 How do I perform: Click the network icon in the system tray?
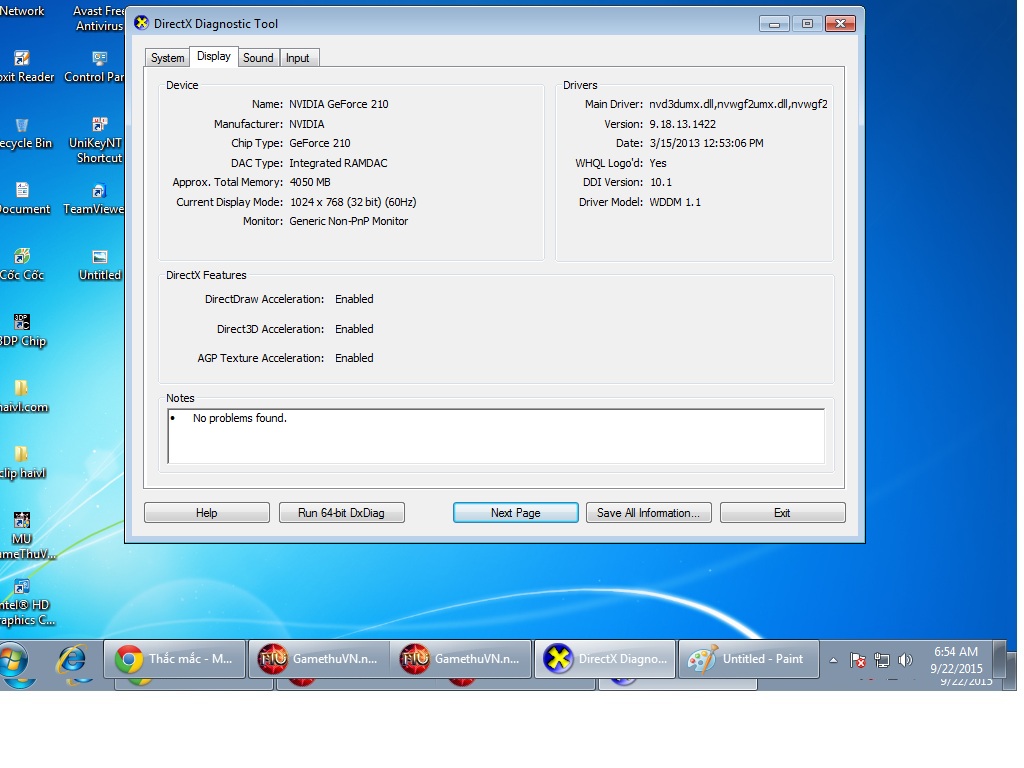tap(882, 660)
